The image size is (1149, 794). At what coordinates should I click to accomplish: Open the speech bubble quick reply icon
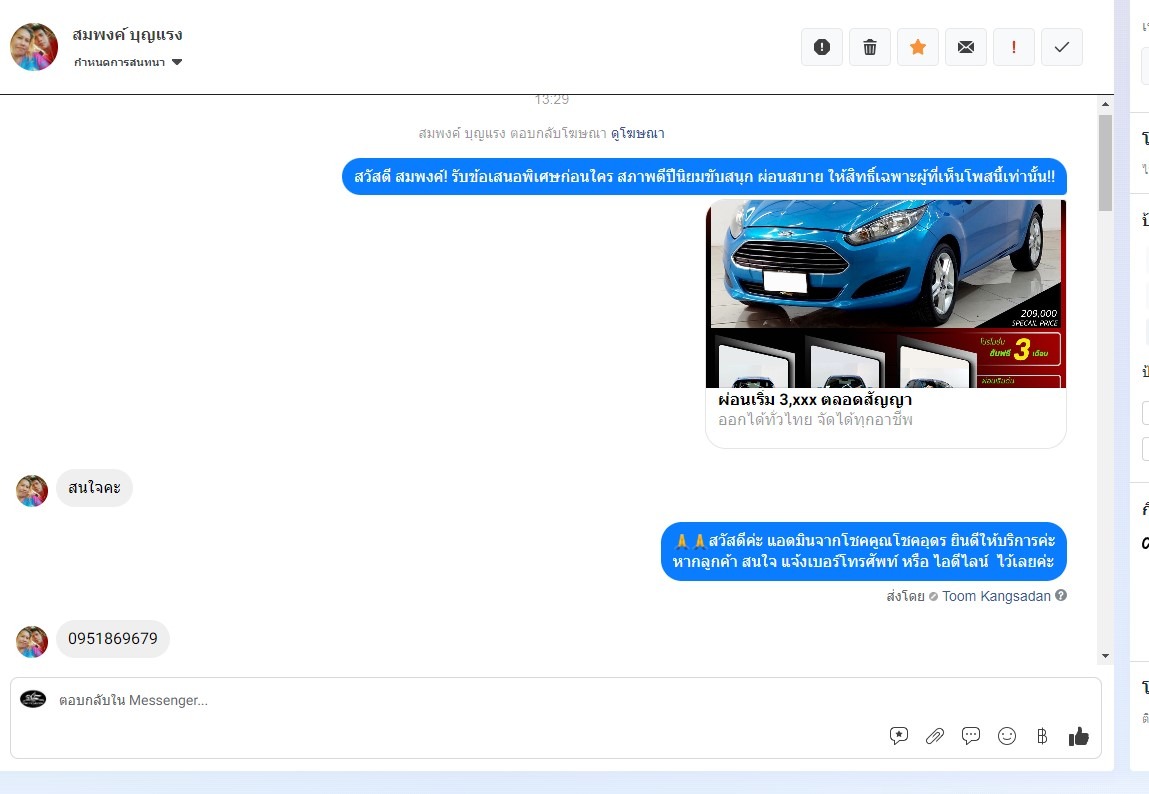click(970, 735)
